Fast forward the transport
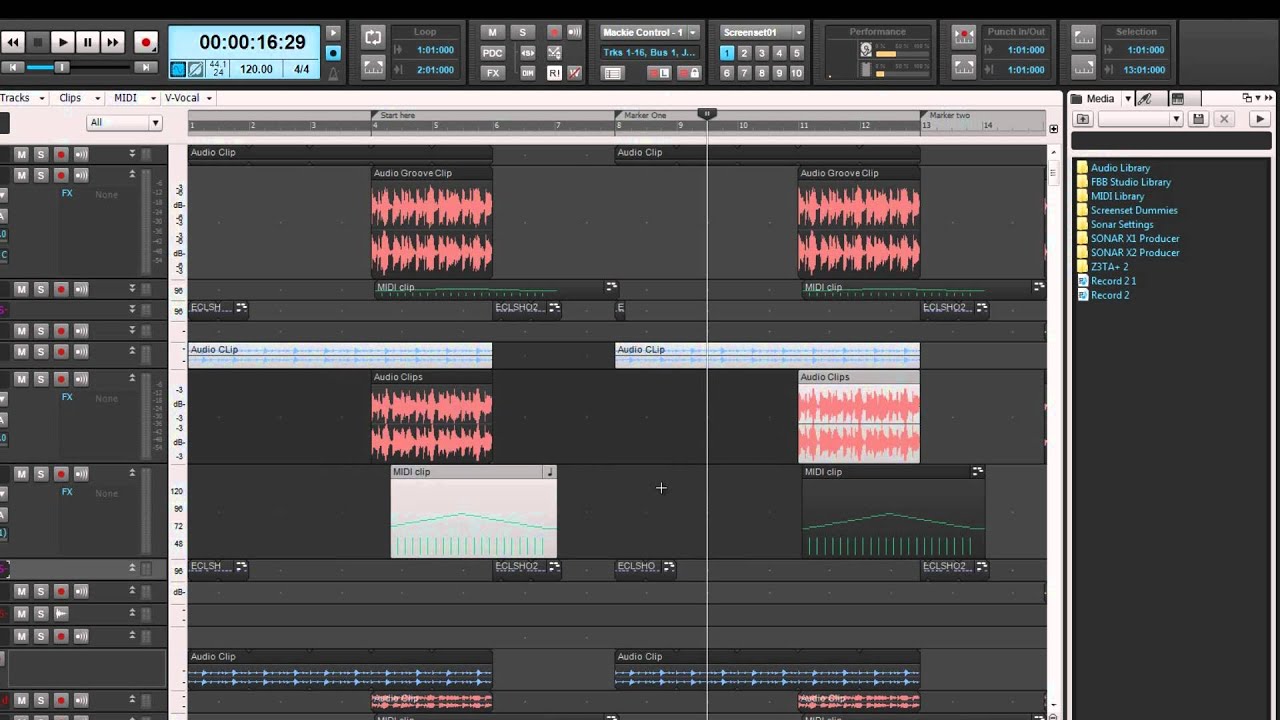The width and height of the screenshot is (1280, 720). (113, 42)
